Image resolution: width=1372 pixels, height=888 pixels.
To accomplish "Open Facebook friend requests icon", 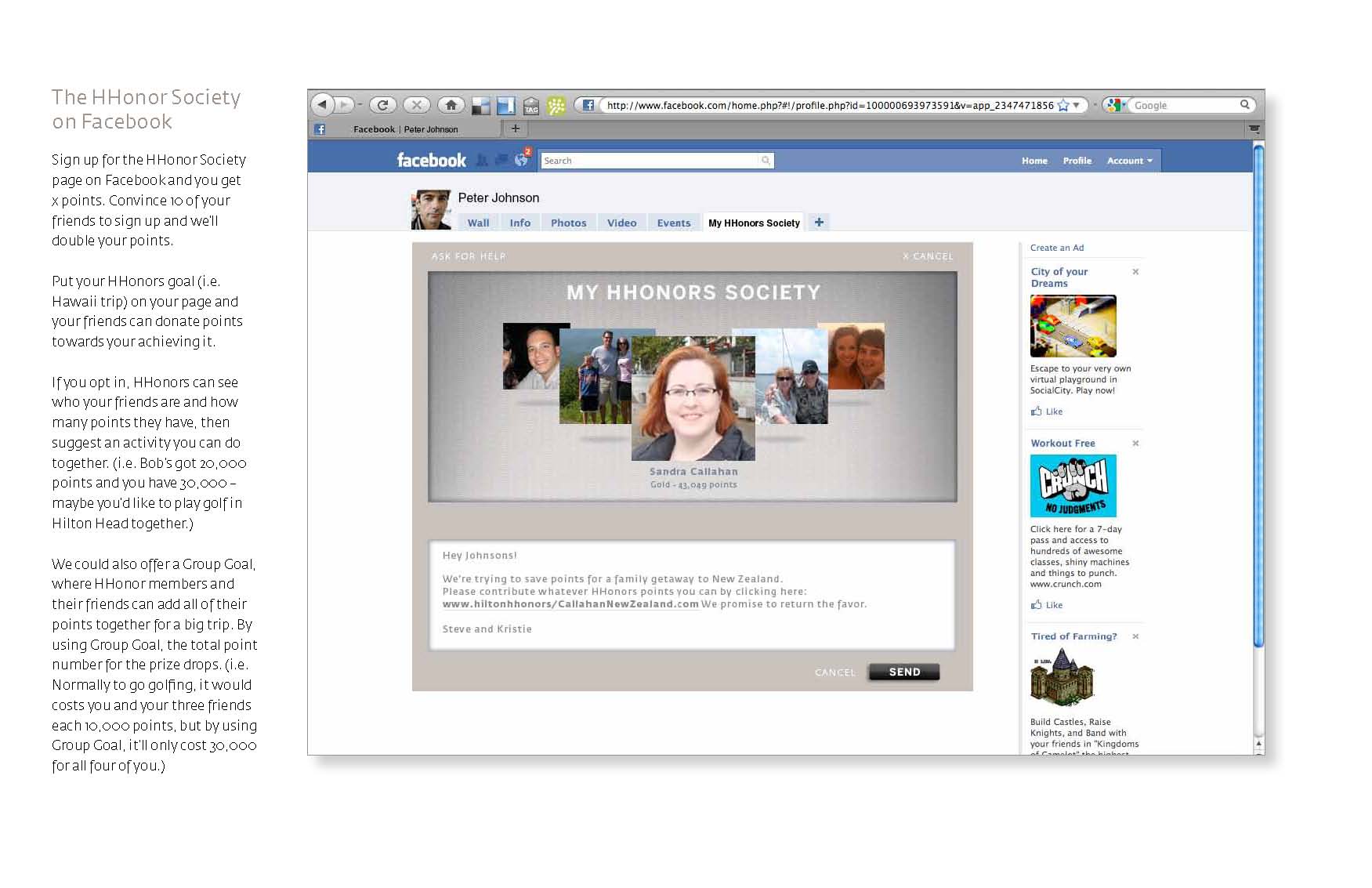I will (x=482, y=160).
